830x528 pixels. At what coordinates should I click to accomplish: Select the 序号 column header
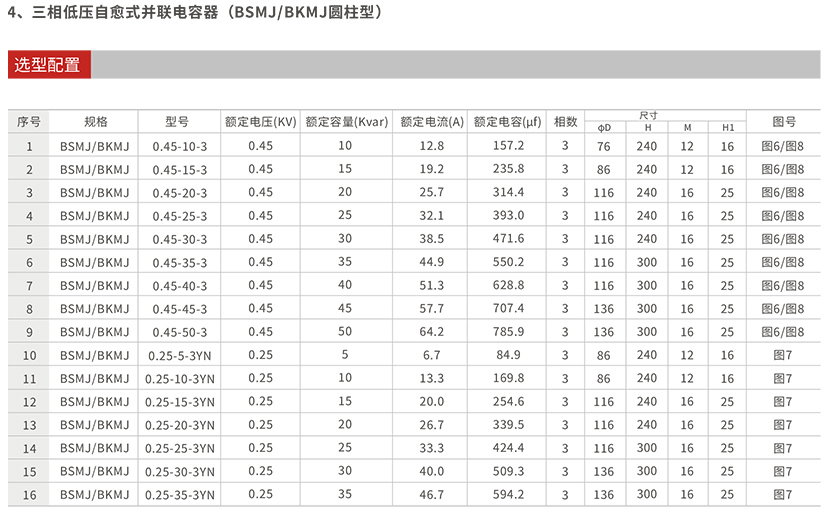[x=29, y=121]
